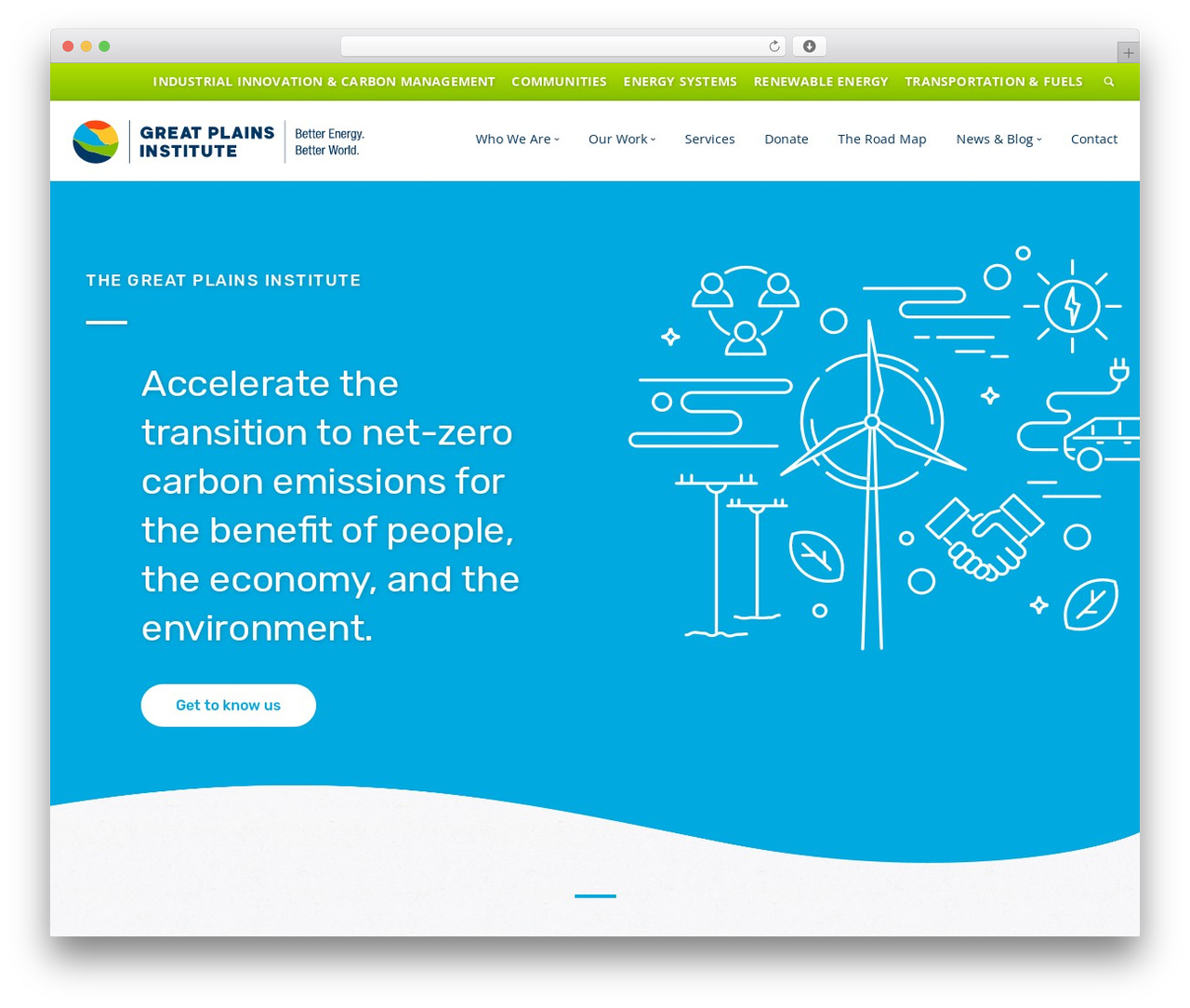Click the 'THE GREAT PLAINS INSTITUTE' heading

tap(223, 281)
